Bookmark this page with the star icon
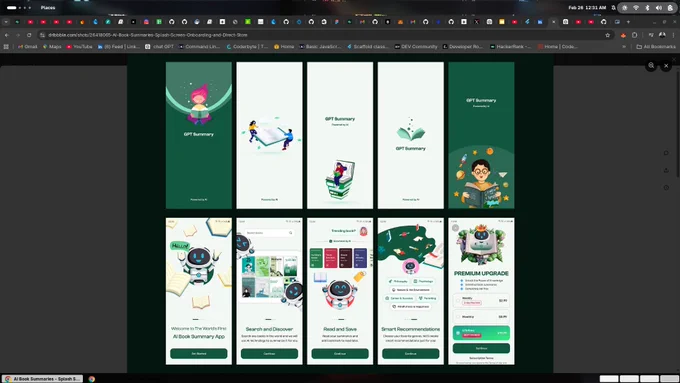Screen dimensions: 680x383 pos(608,35)
